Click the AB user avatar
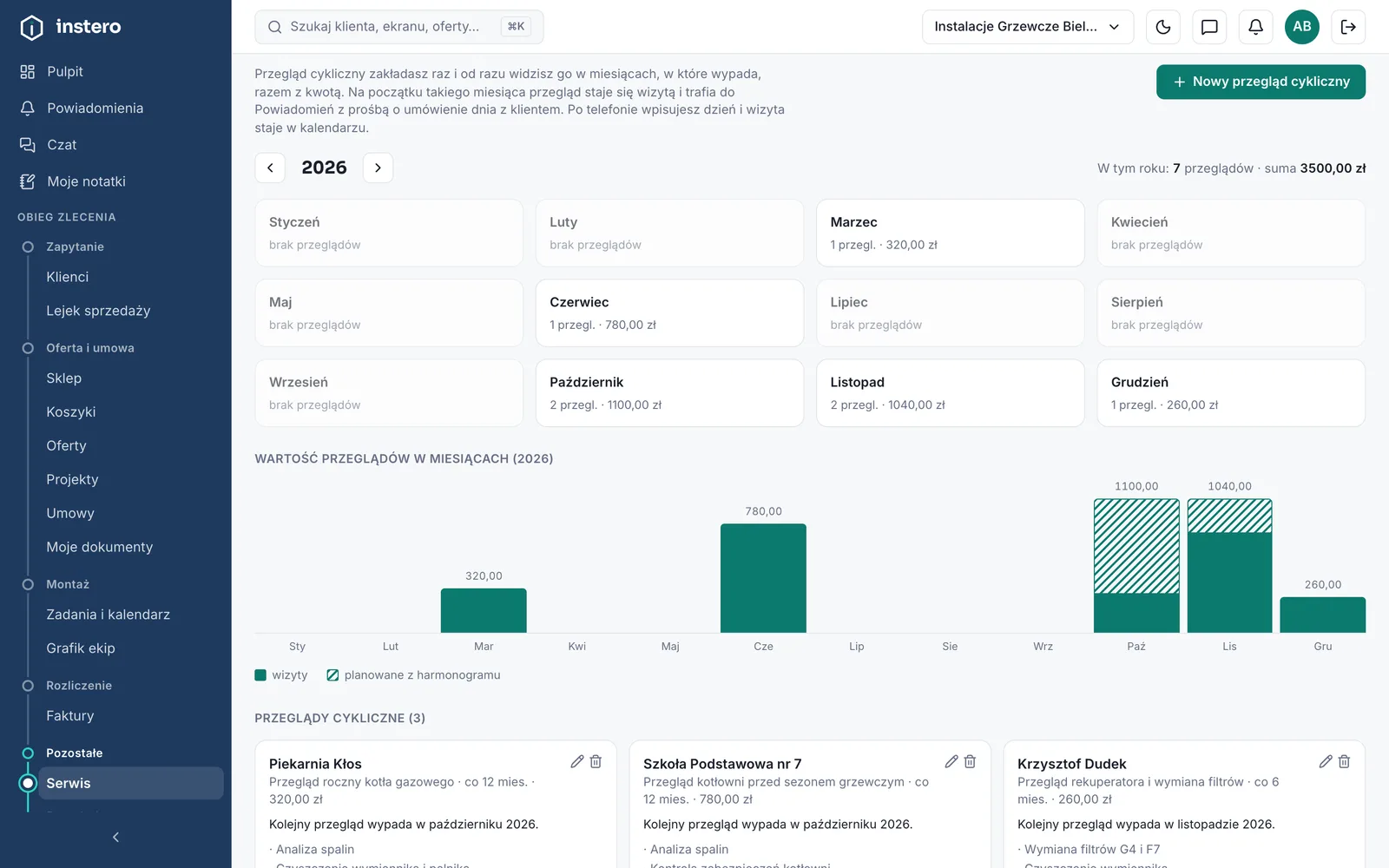The image size is (1389, 868). click(x=1302, y=27)
